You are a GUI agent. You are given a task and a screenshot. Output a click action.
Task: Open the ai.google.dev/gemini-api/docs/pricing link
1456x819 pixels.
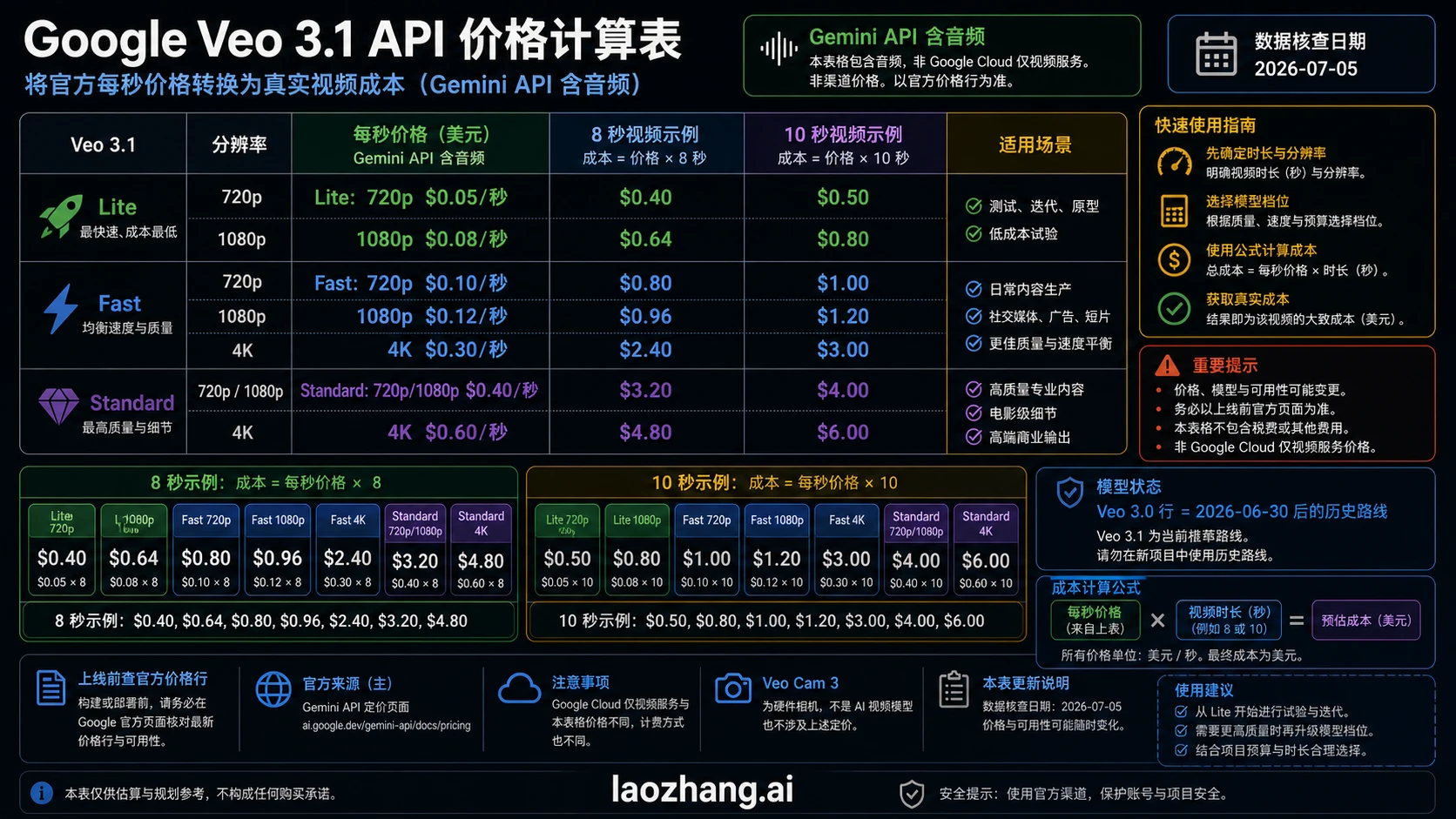[387, 725]
